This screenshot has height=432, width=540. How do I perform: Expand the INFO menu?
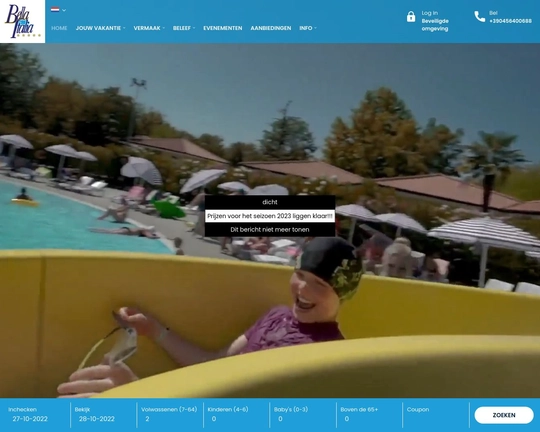pyautogui.click(x=308, y=28)
